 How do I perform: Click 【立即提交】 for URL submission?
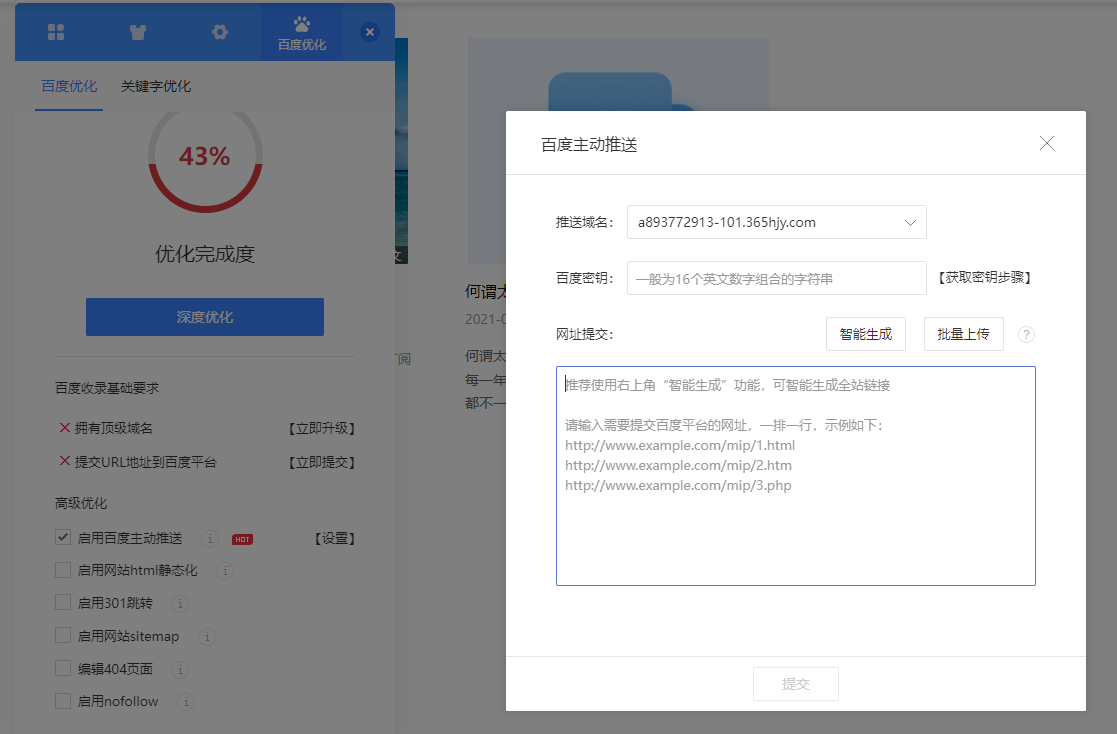tap(322, 462)
